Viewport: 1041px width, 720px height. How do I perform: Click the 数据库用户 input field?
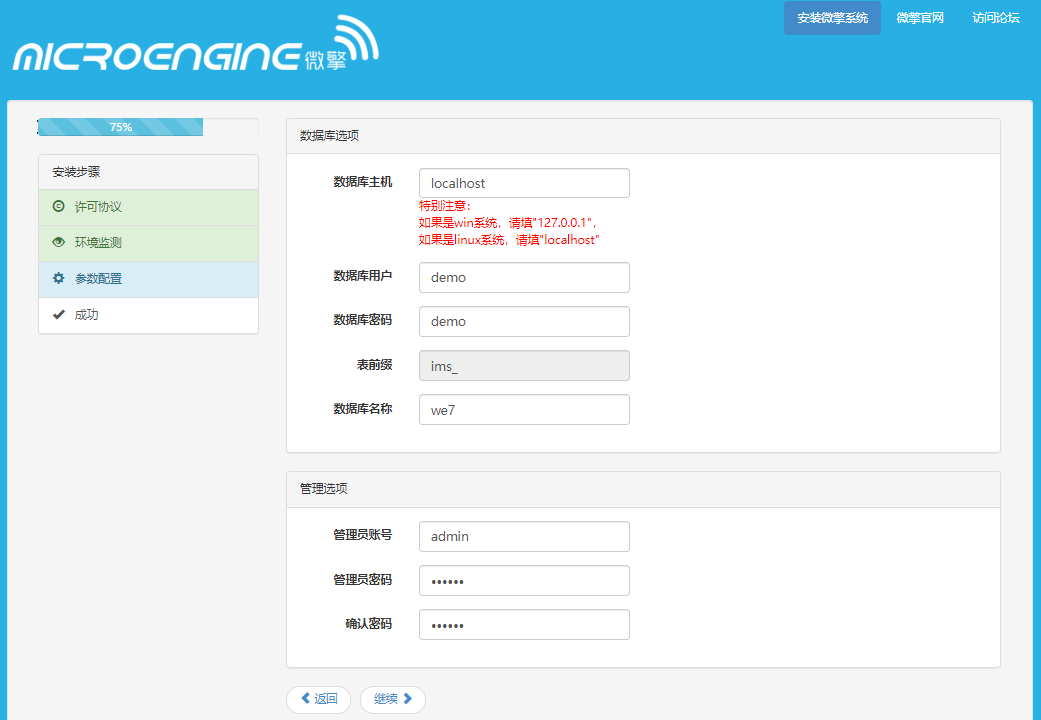(524, 277)
